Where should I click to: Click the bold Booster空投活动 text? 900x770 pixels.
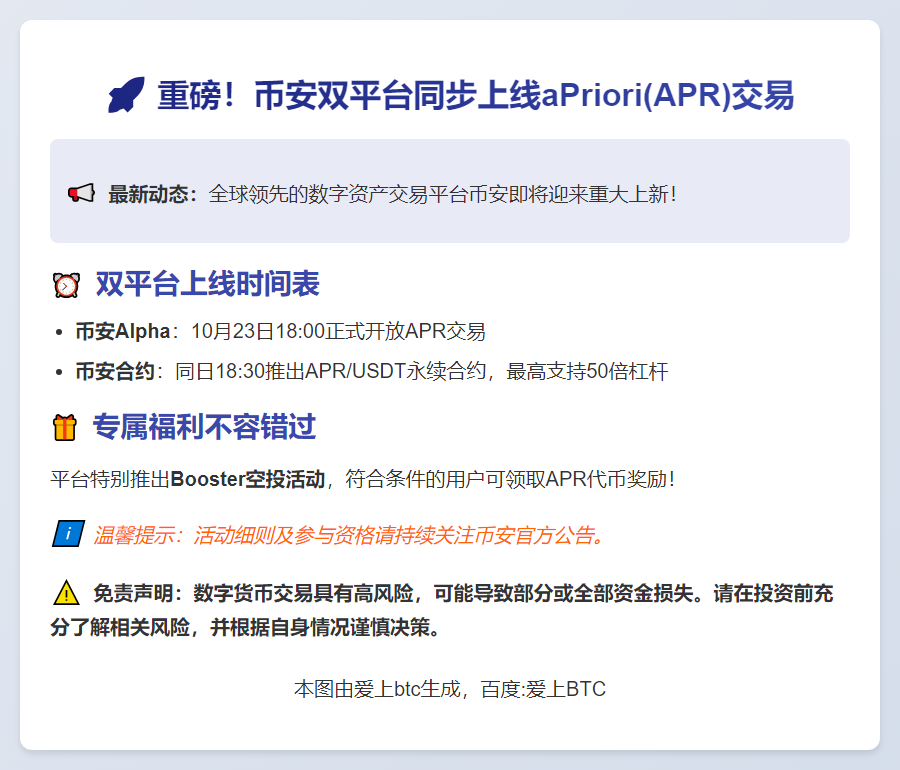(x=247, y=479)
